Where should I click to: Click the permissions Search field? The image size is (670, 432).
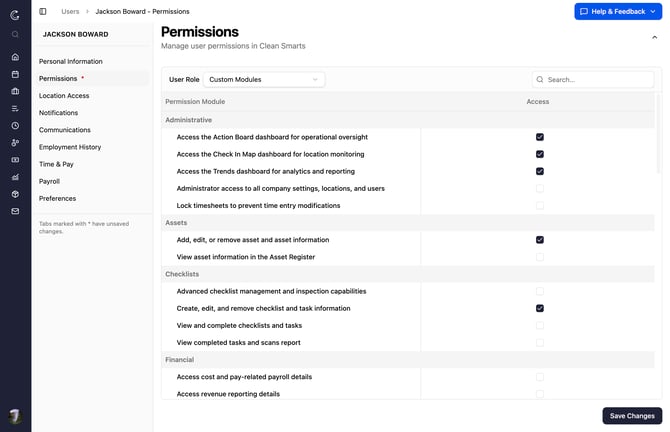tap(593, 79)
